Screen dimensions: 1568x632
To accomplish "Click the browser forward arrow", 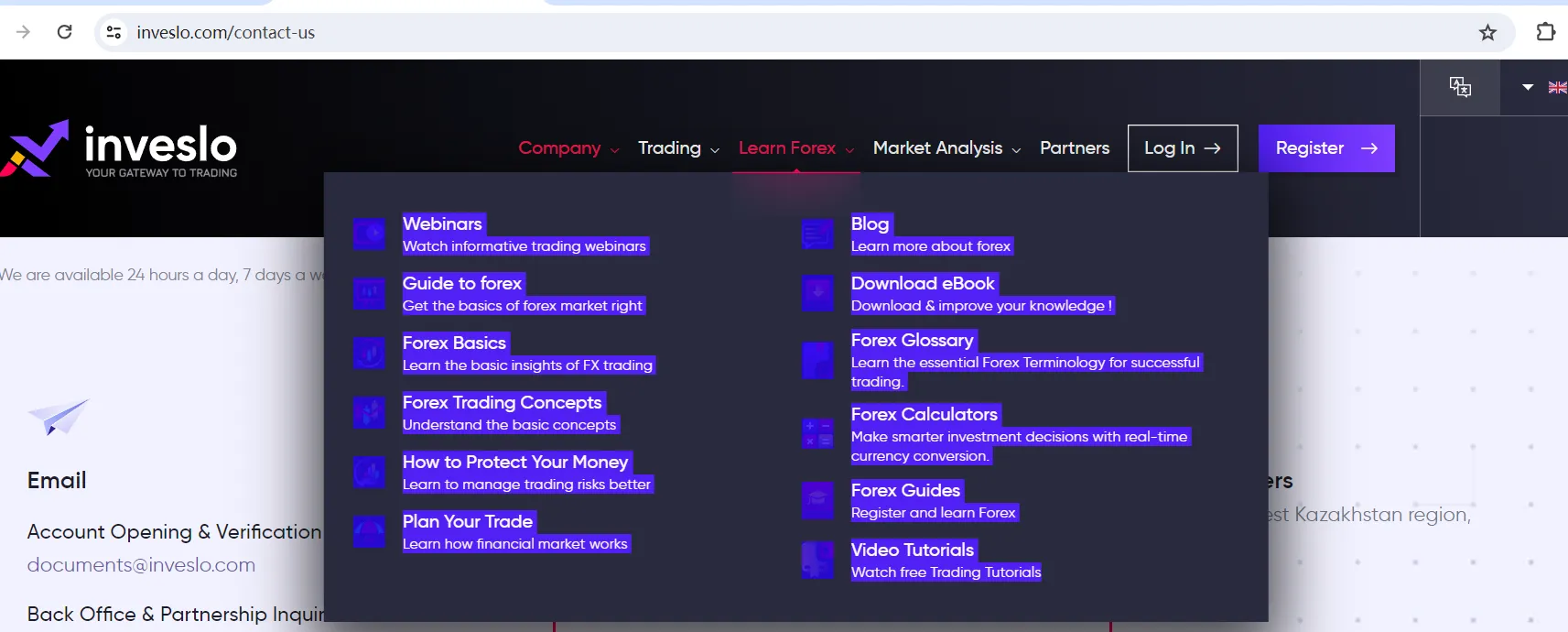I will click(23, 32).
